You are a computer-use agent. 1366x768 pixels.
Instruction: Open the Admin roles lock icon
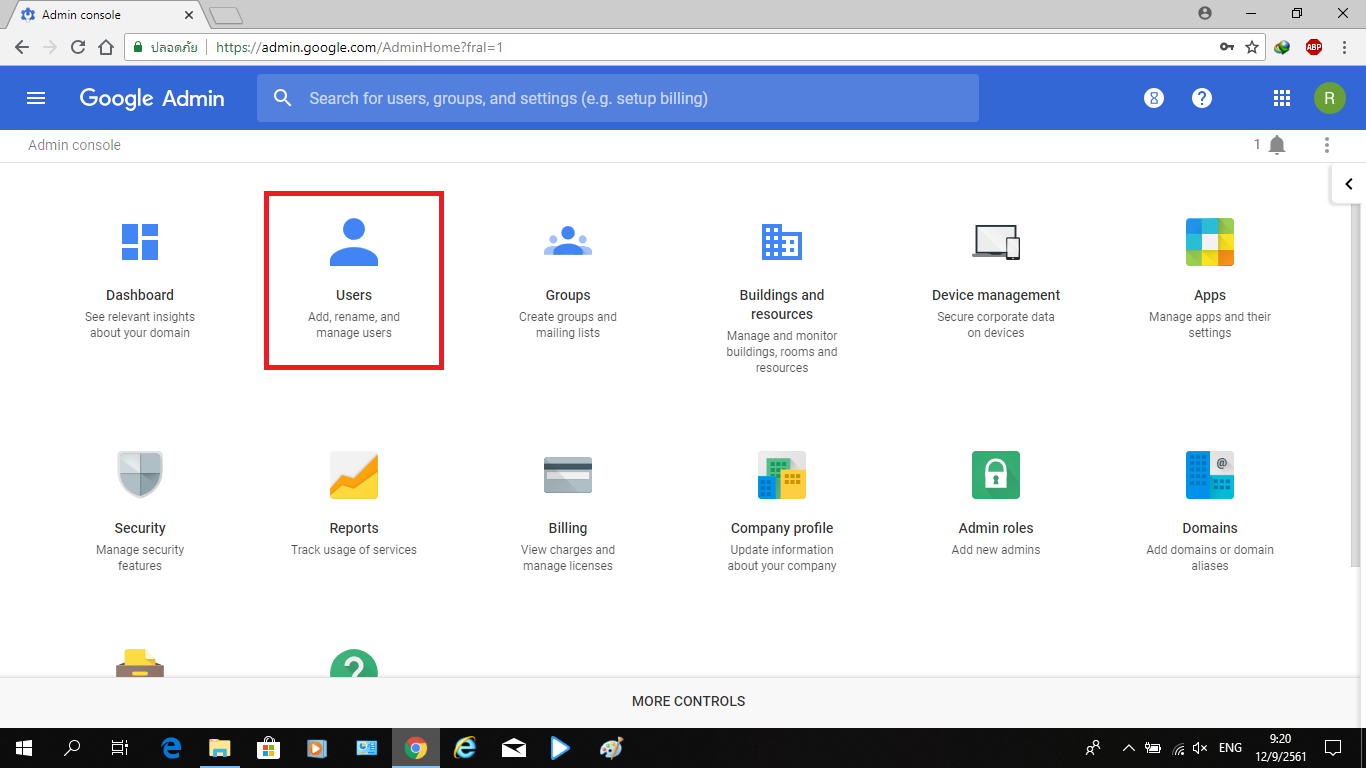tap(996, 475)
